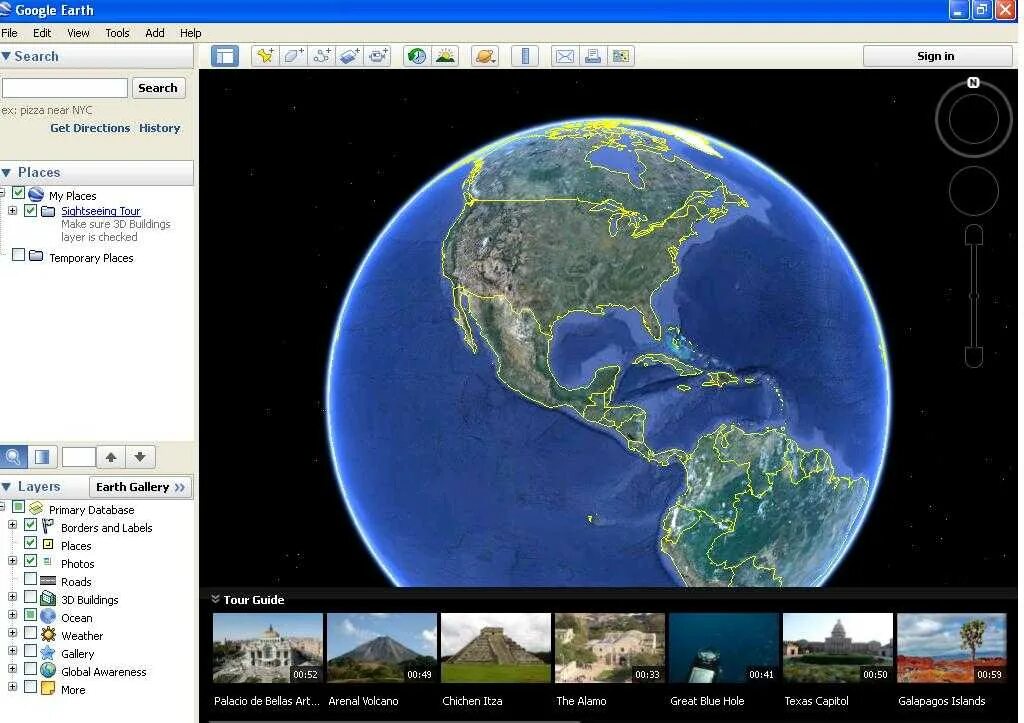1024x723 pixels.
Task: Click the move joystick circle
Action: coord(974,191)
